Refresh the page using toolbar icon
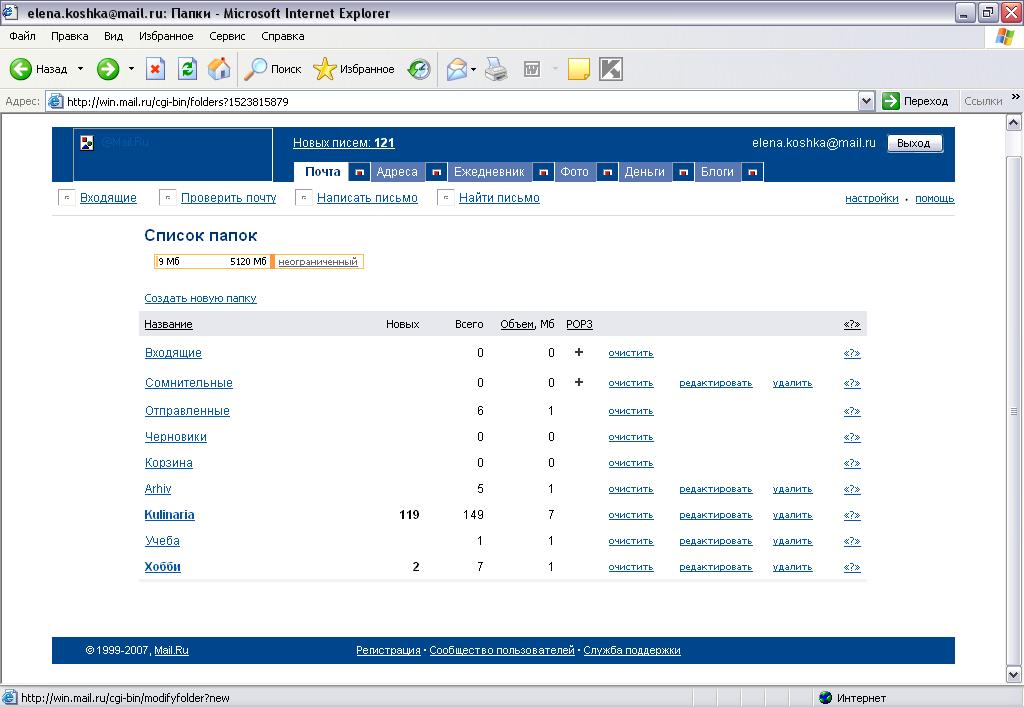1024x707 pixels. pyautogui.click(x=187, y=69)
